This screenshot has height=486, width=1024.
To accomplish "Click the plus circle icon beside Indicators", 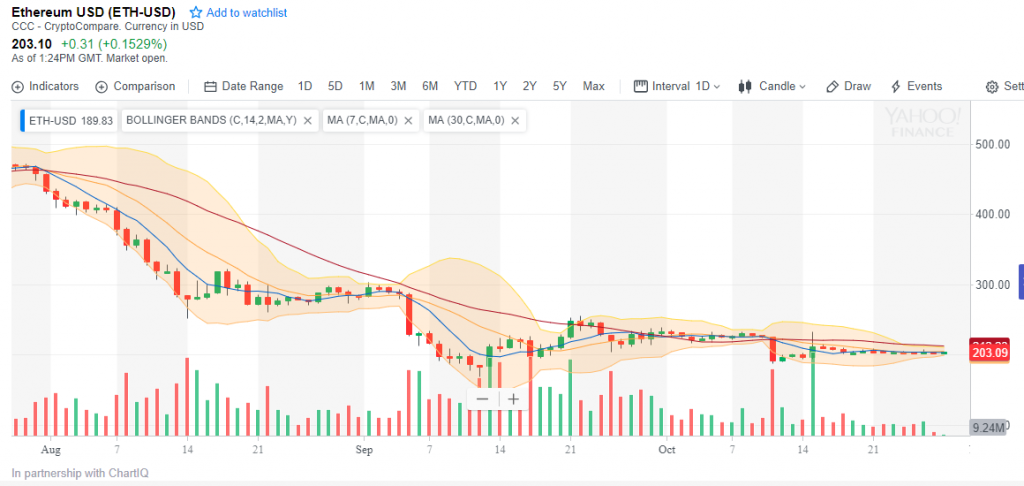I will (x=18, y=87).
